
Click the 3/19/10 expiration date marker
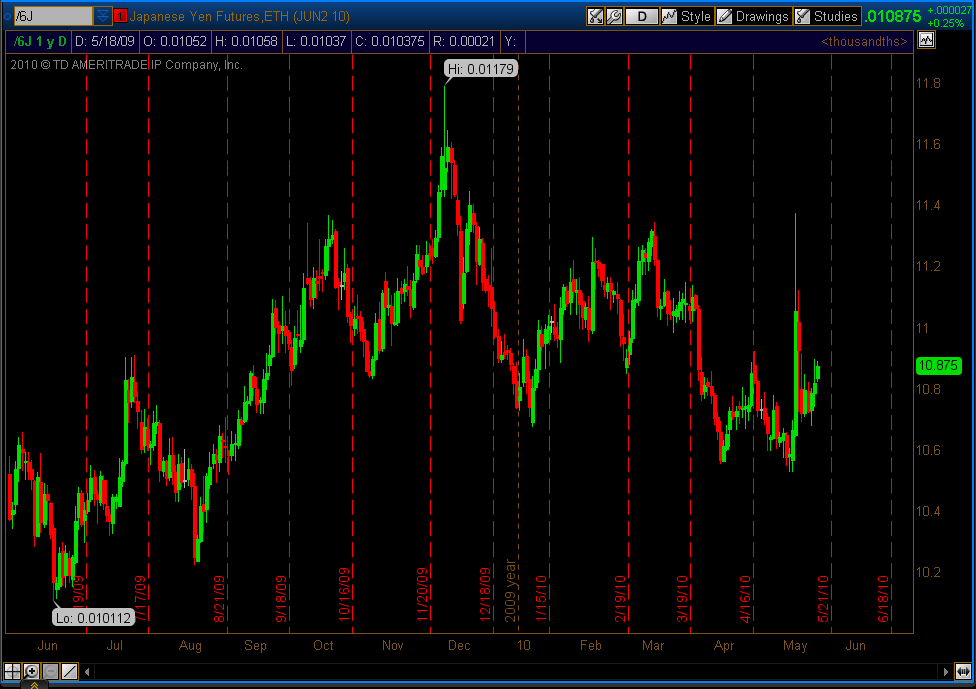coord(682,598)
